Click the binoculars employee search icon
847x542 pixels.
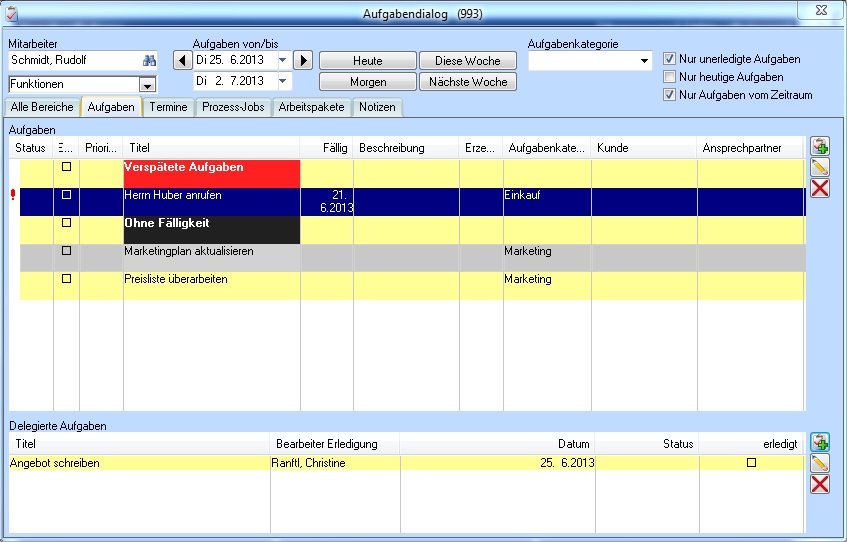coord(150,60)
